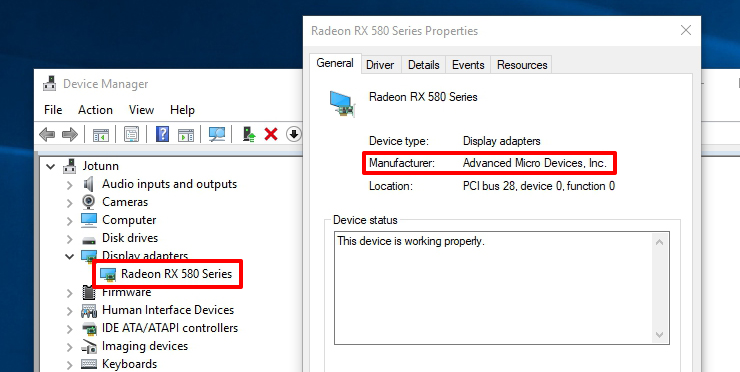Image resolution: width=740 pixels, height=372 pixels.
Task: Click the display adapter icon in Properties dialog
Action: 343,104
